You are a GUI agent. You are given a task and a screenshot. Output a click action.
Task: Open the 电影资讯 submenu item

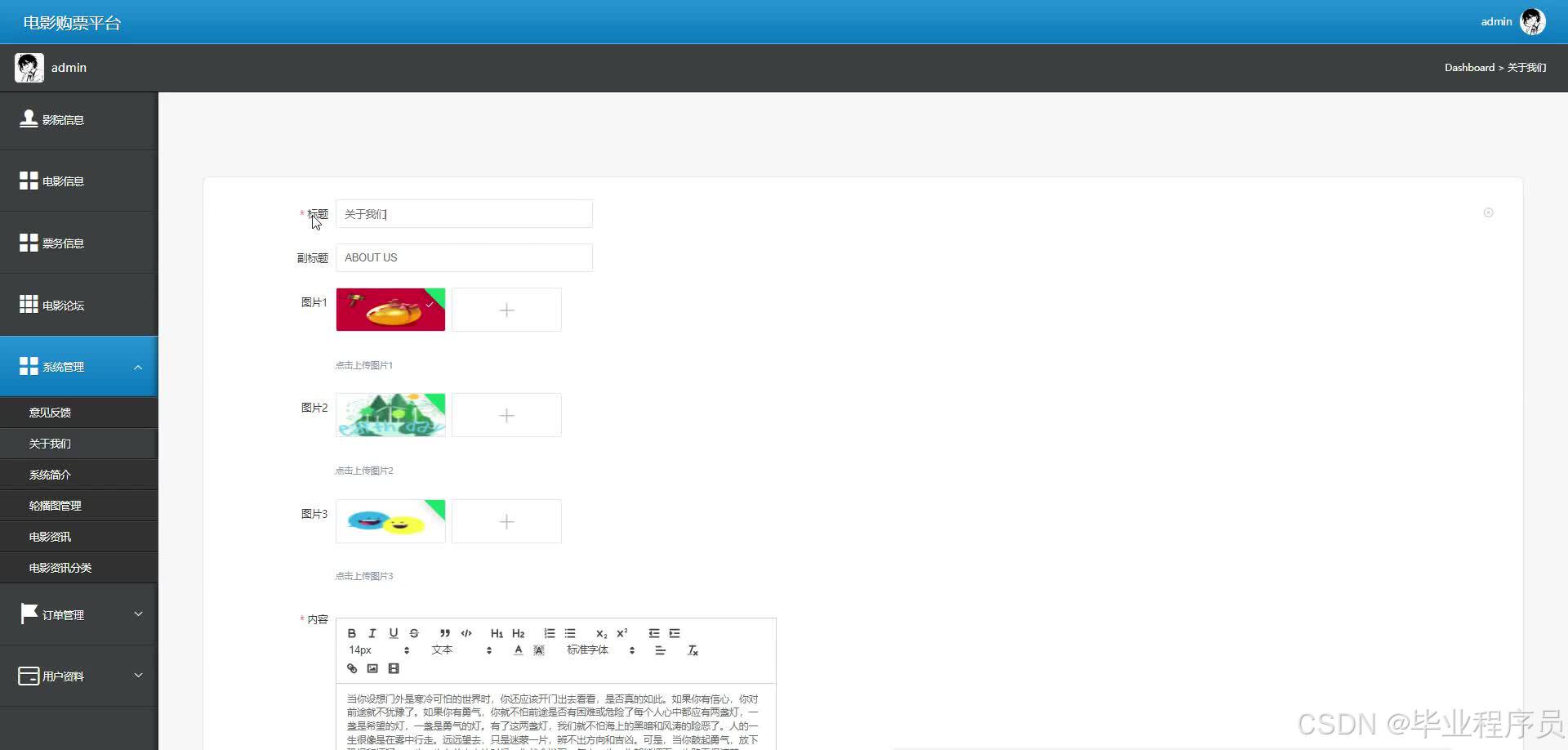click(x=78, y=537)
